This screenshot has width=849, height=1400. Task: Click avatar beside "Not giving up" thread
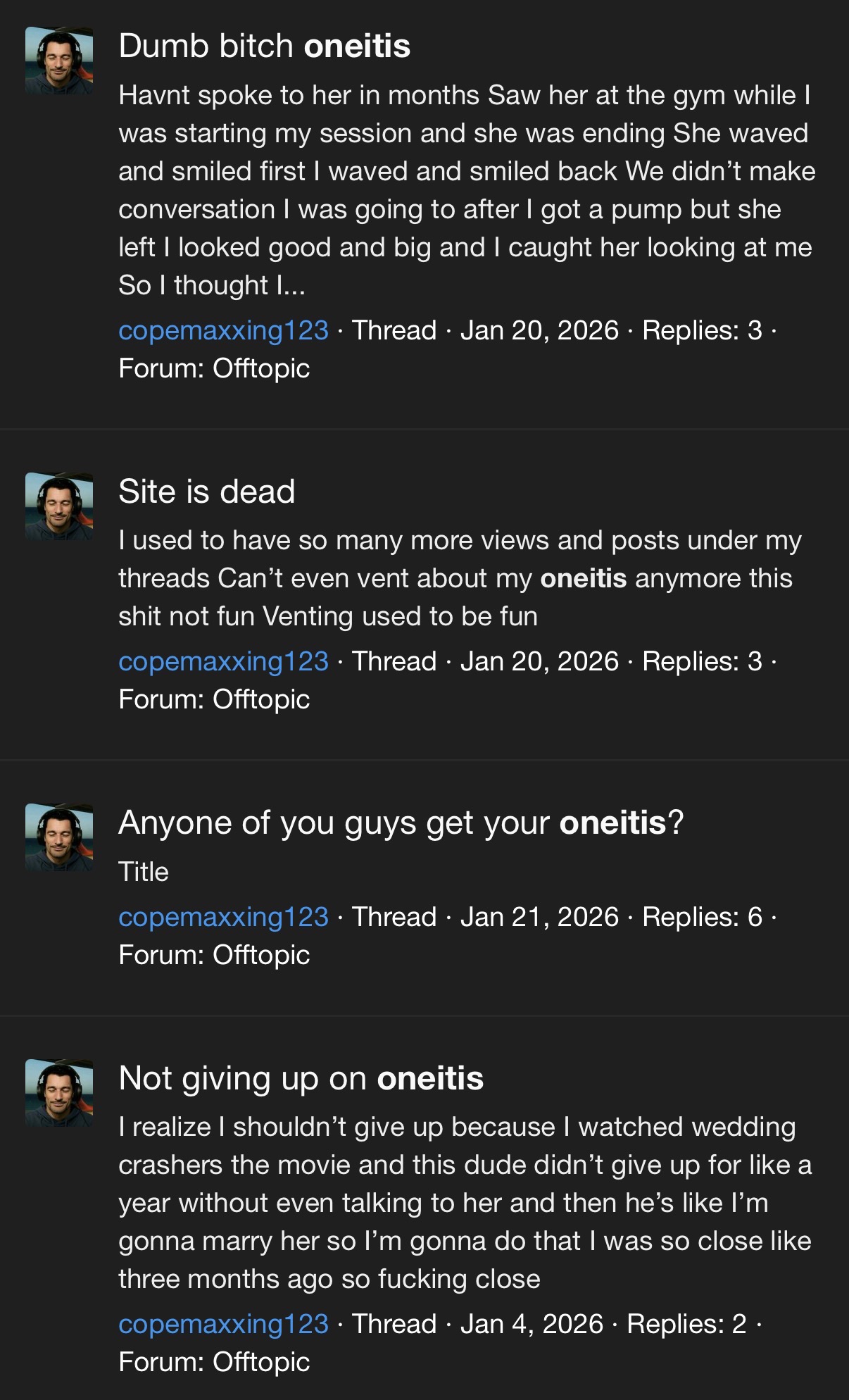click(x=59, y=1093)
